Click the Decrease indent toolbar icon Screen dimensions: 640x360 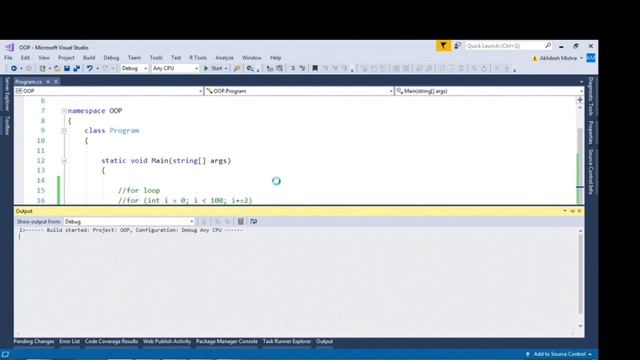(x=293, y=69)
